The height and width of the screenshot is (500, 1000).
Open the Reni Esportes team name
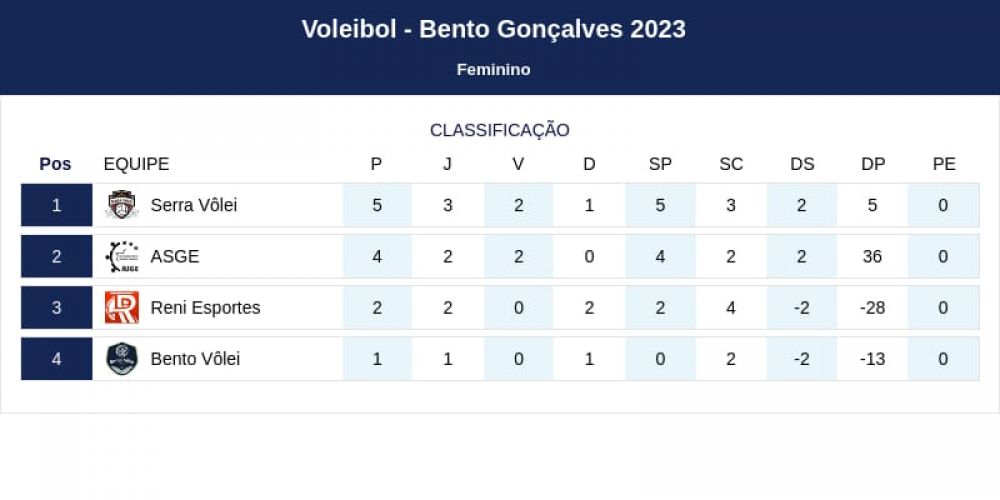tap(205, 308)
